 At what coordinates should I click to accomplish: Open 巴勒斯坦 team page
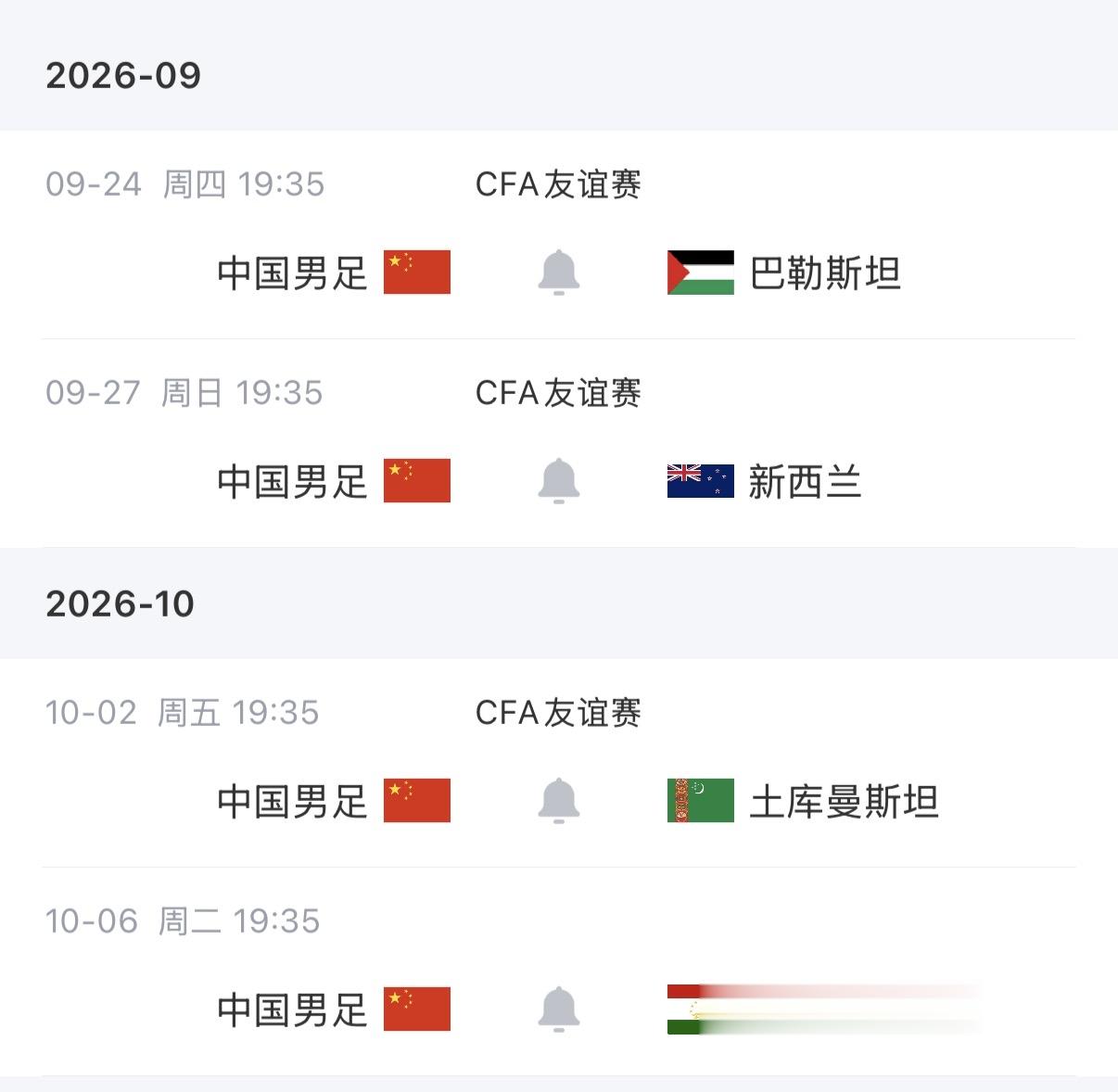point(825,273)
